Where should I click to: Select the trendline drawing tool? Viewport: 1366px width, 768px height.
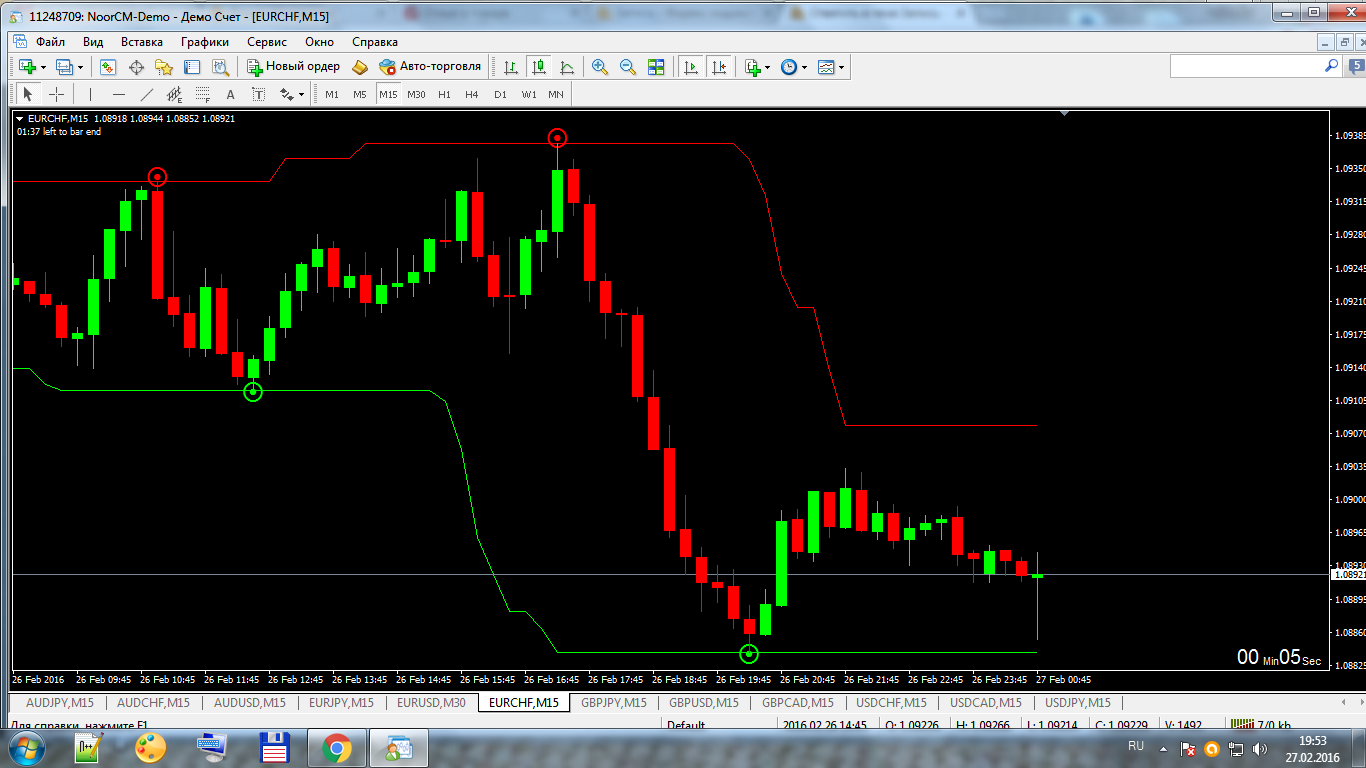click(147, 94)
